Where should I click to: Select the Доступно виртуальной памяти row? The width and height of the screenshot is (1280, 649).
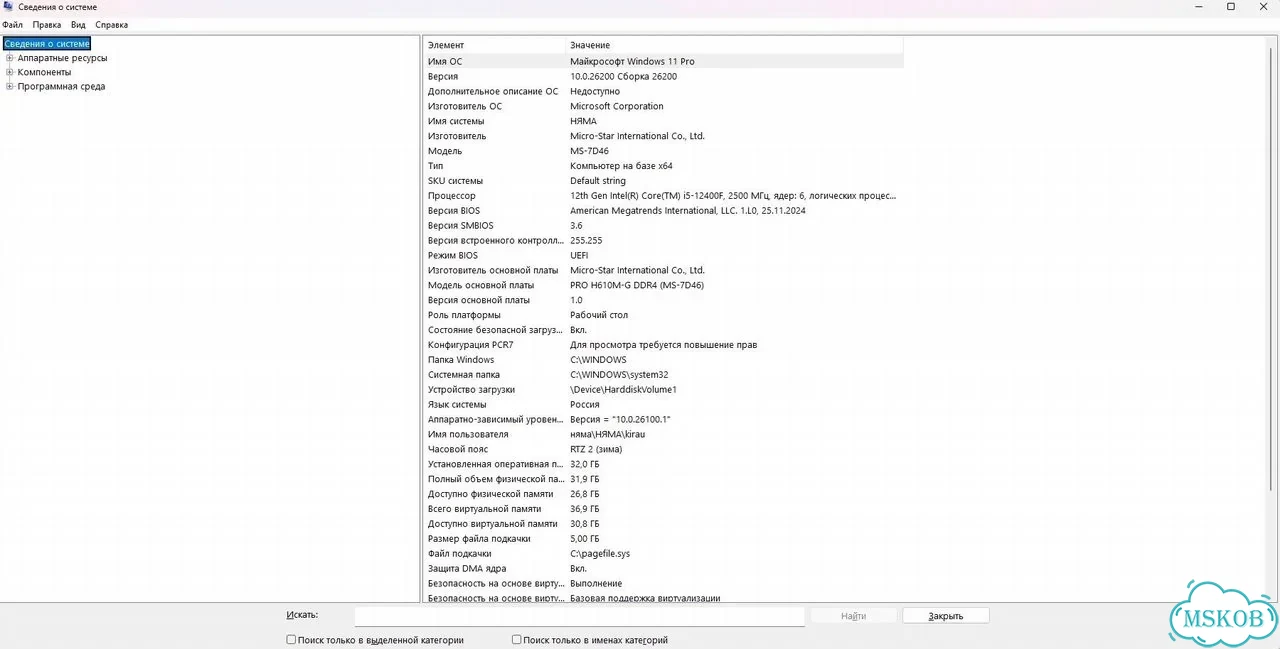point(664,524)
